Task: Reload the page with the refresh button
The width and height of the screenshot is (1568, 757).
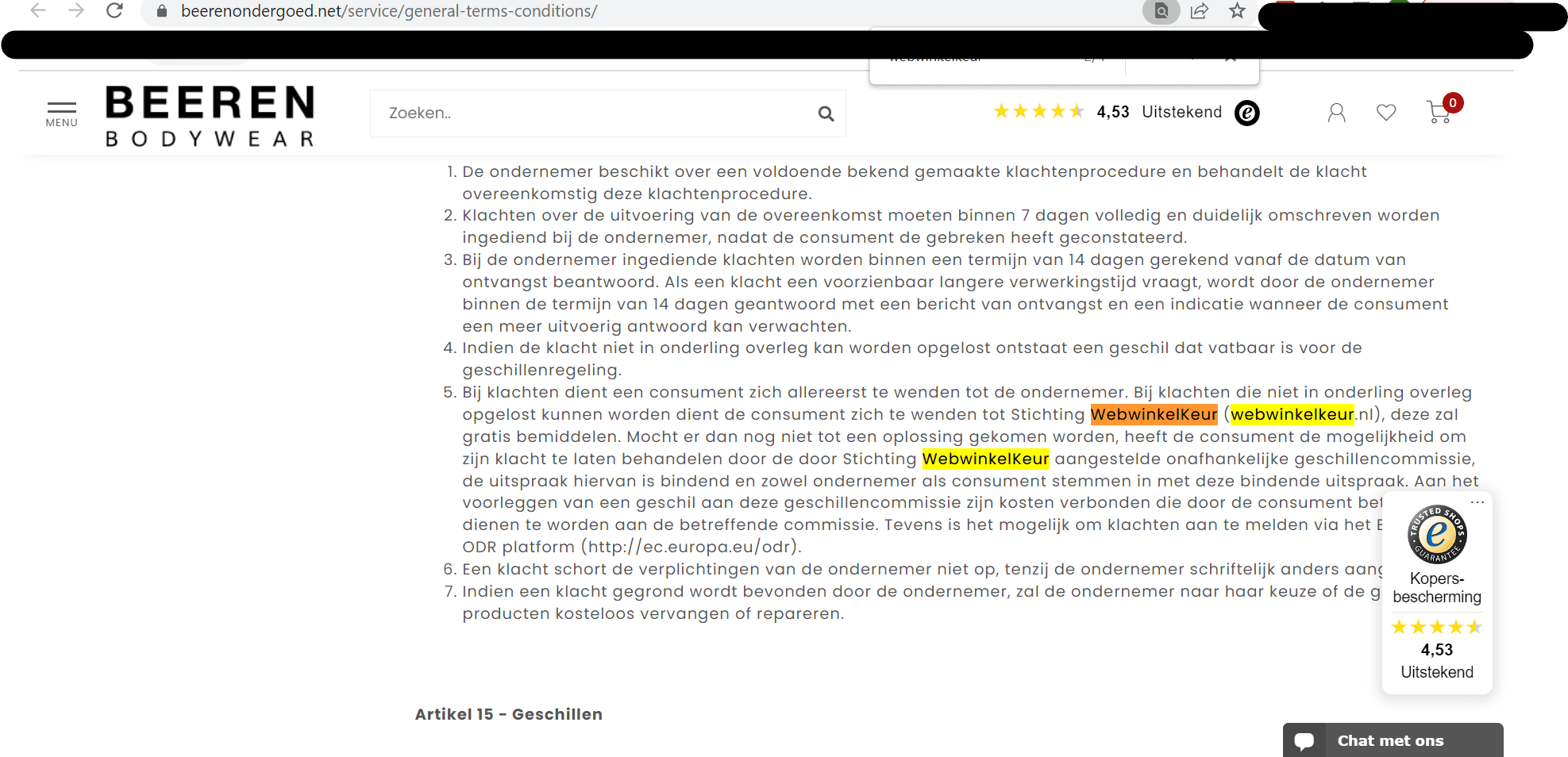Action: 114,11
